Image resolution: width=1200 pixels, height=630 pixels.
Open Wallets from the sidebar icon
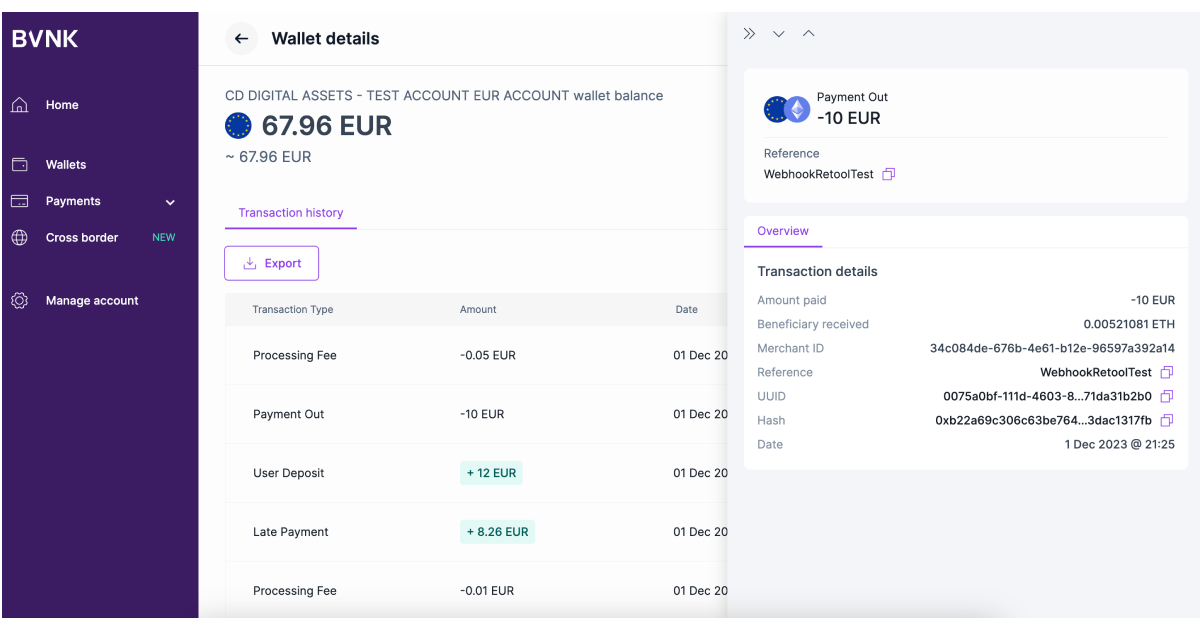[19, 164]
